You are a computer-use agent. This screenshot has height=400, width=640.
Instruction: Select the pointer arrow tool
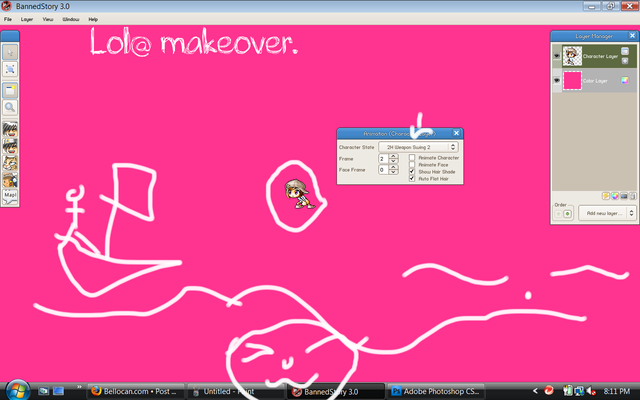coord(10,52)
